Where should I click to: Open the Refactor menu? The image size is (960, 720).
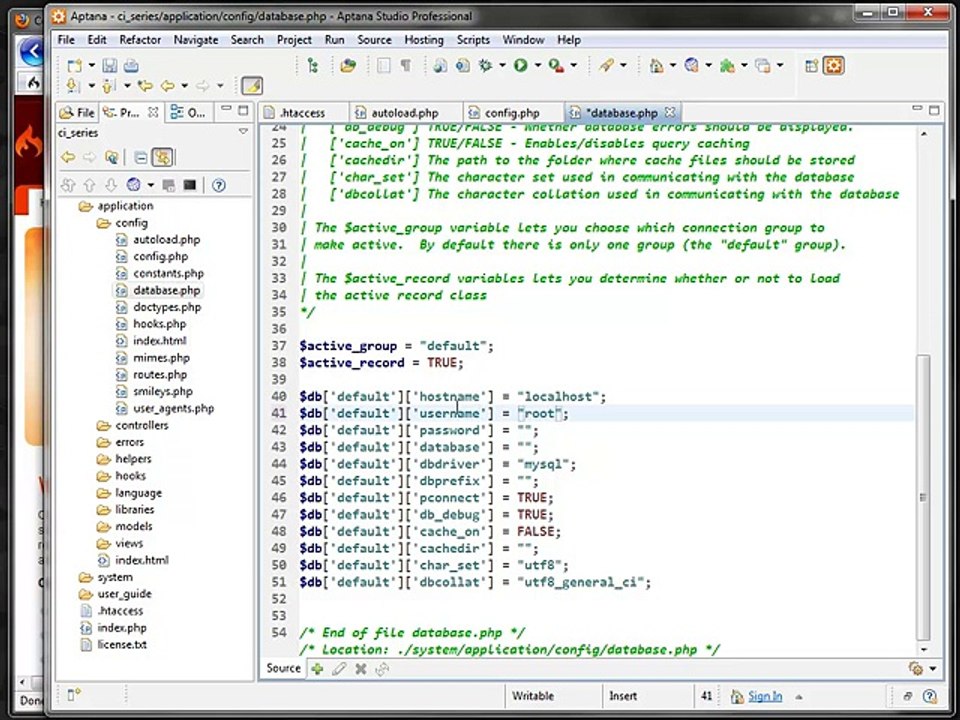point(140,40)
